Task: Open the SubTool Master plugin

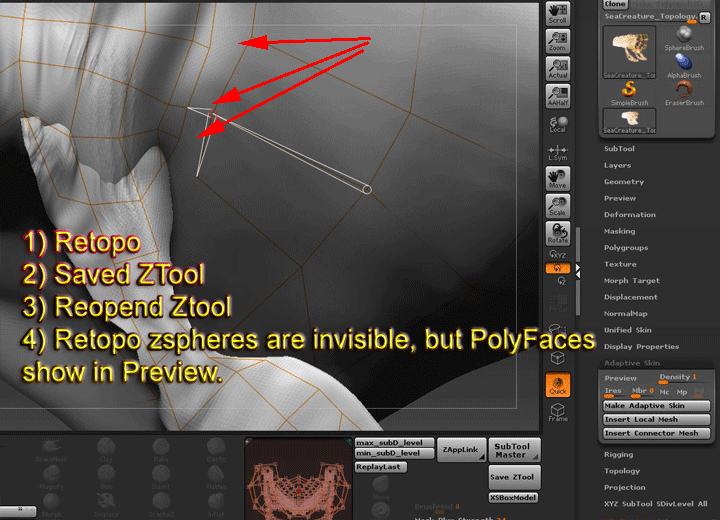Action: point(514,450)
